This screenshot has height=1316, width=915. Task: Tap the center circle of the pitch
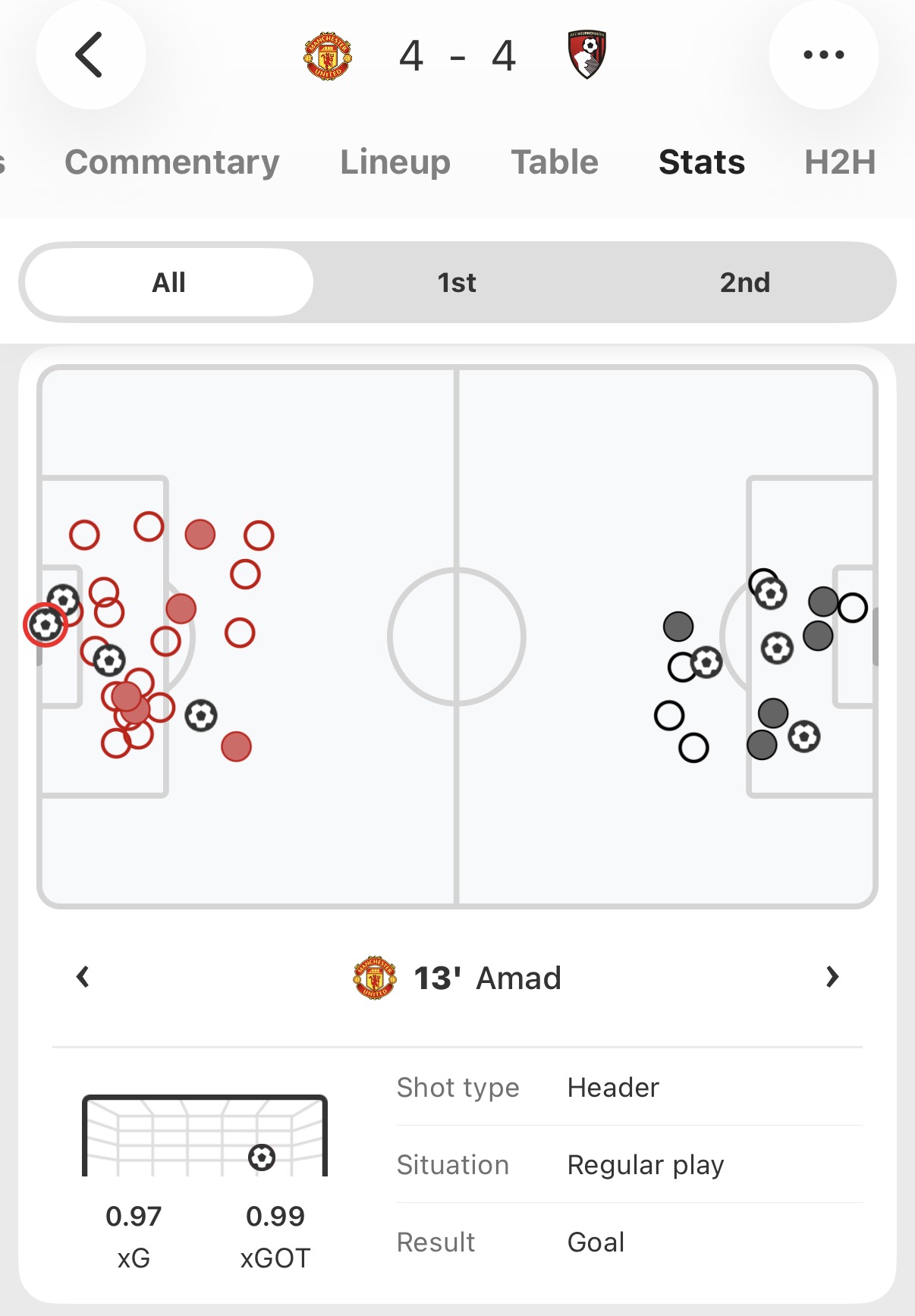tap(457, 636)
